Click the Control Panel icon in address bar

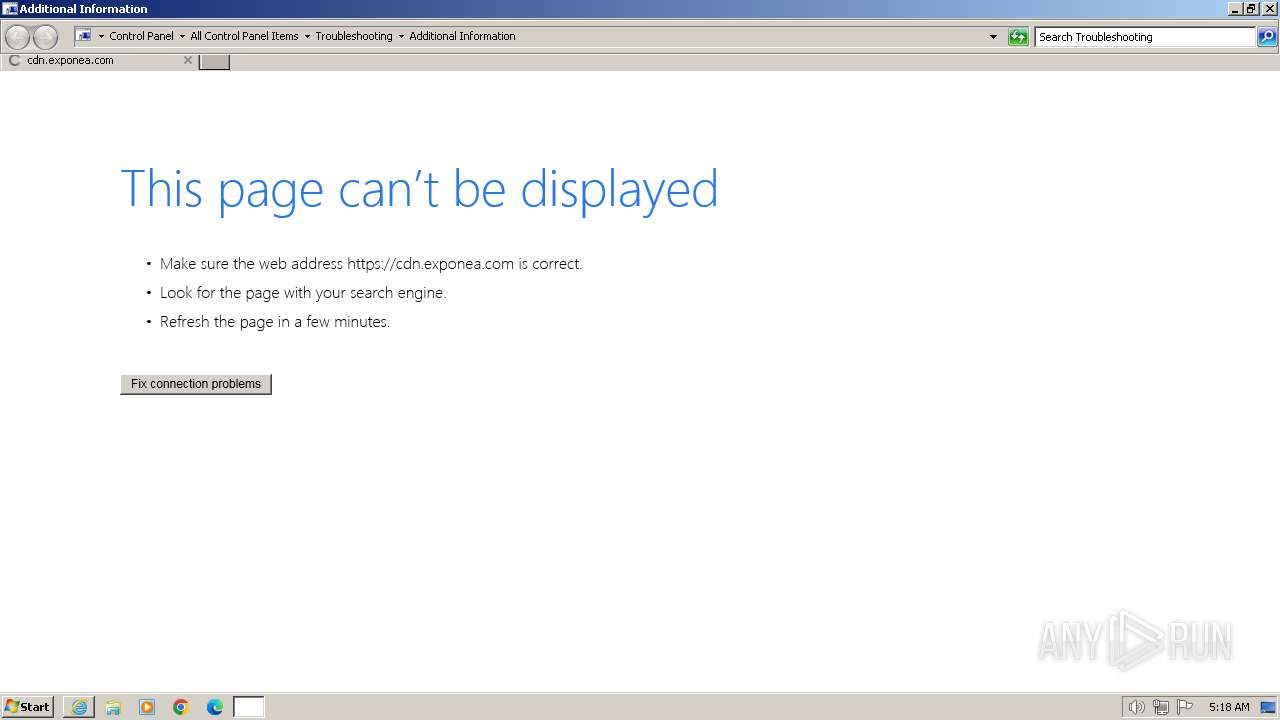[x=84, y=36]
